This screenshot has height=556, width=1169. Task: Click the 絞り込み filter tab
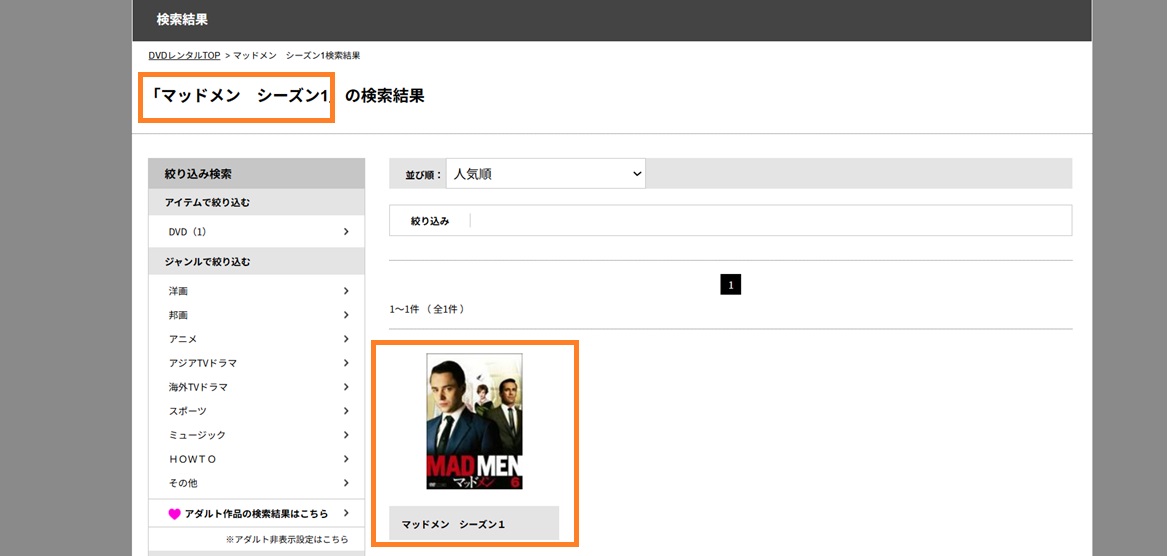(x=430, y=221)
